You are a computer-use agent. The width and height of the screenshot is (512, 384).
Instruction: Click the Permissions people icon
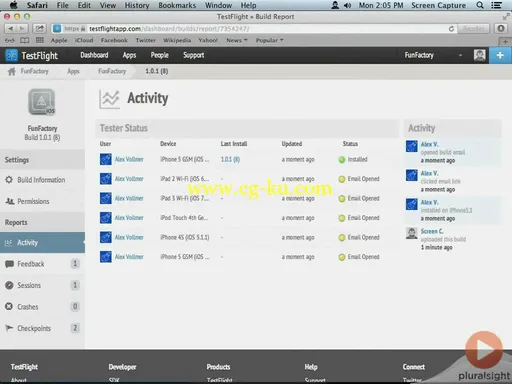[x=9, y=201]
